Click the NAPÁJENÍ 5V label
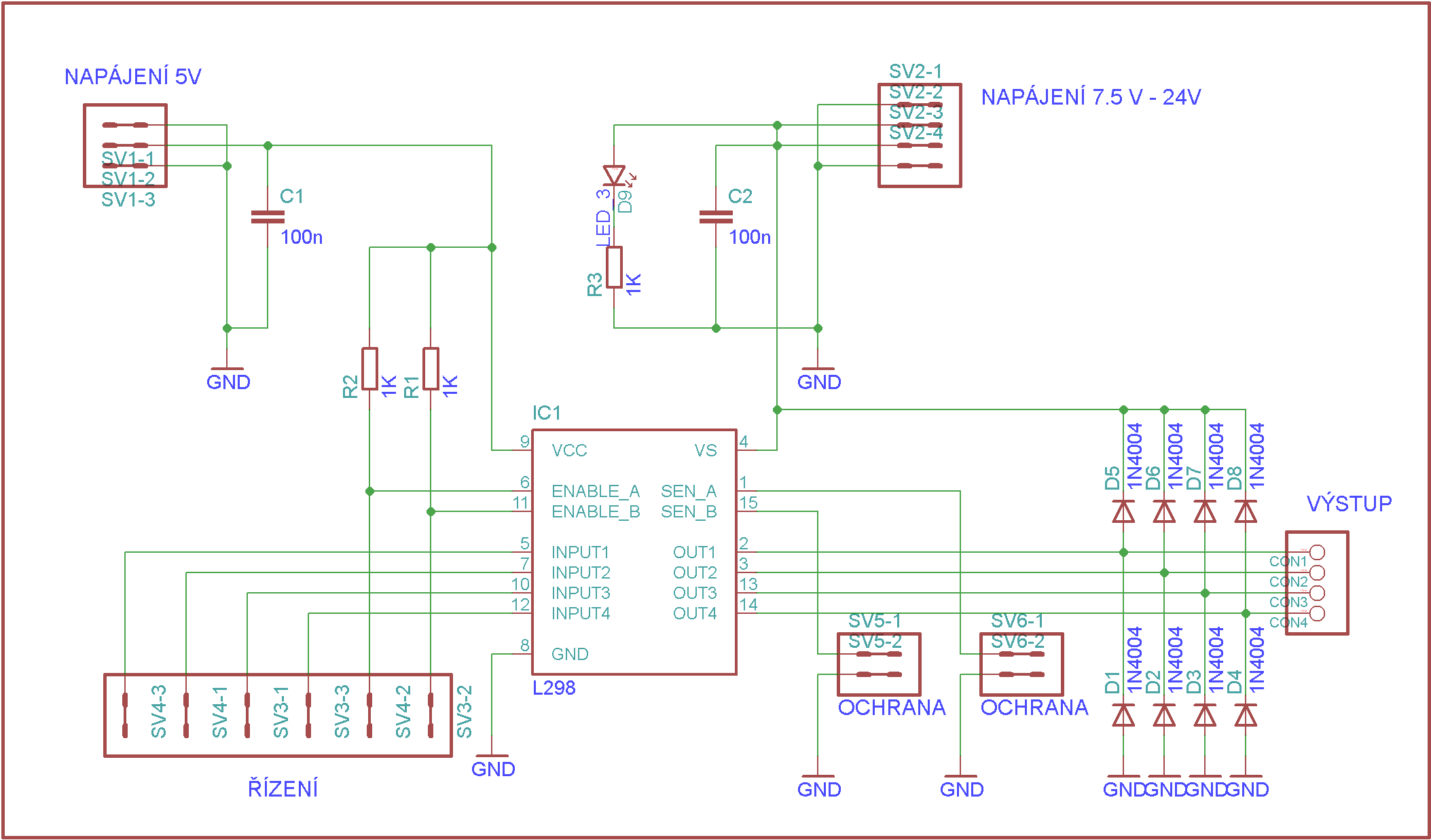Viewport: 1431px width, 840px height. [133, 77]
